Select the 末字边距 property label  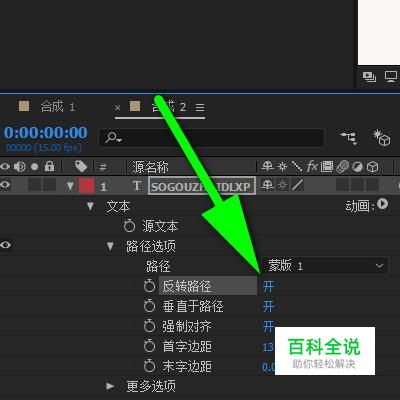(187, 366)
